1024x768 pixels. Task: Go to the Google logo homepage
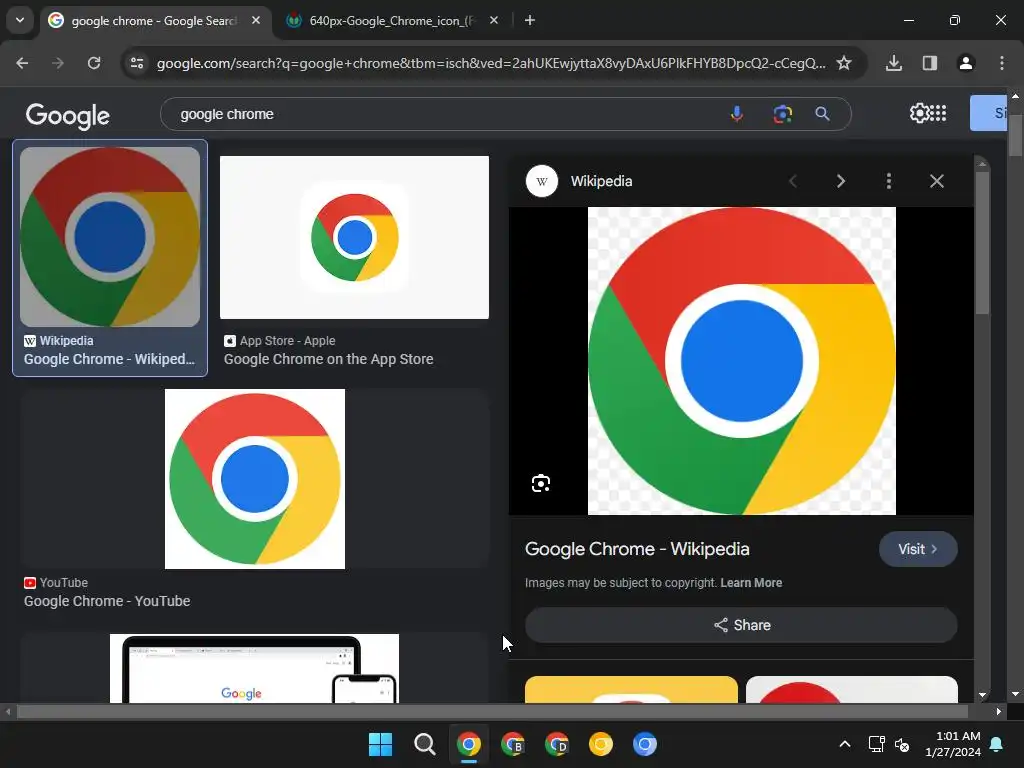pyautogui.click(x=67, y=116)
